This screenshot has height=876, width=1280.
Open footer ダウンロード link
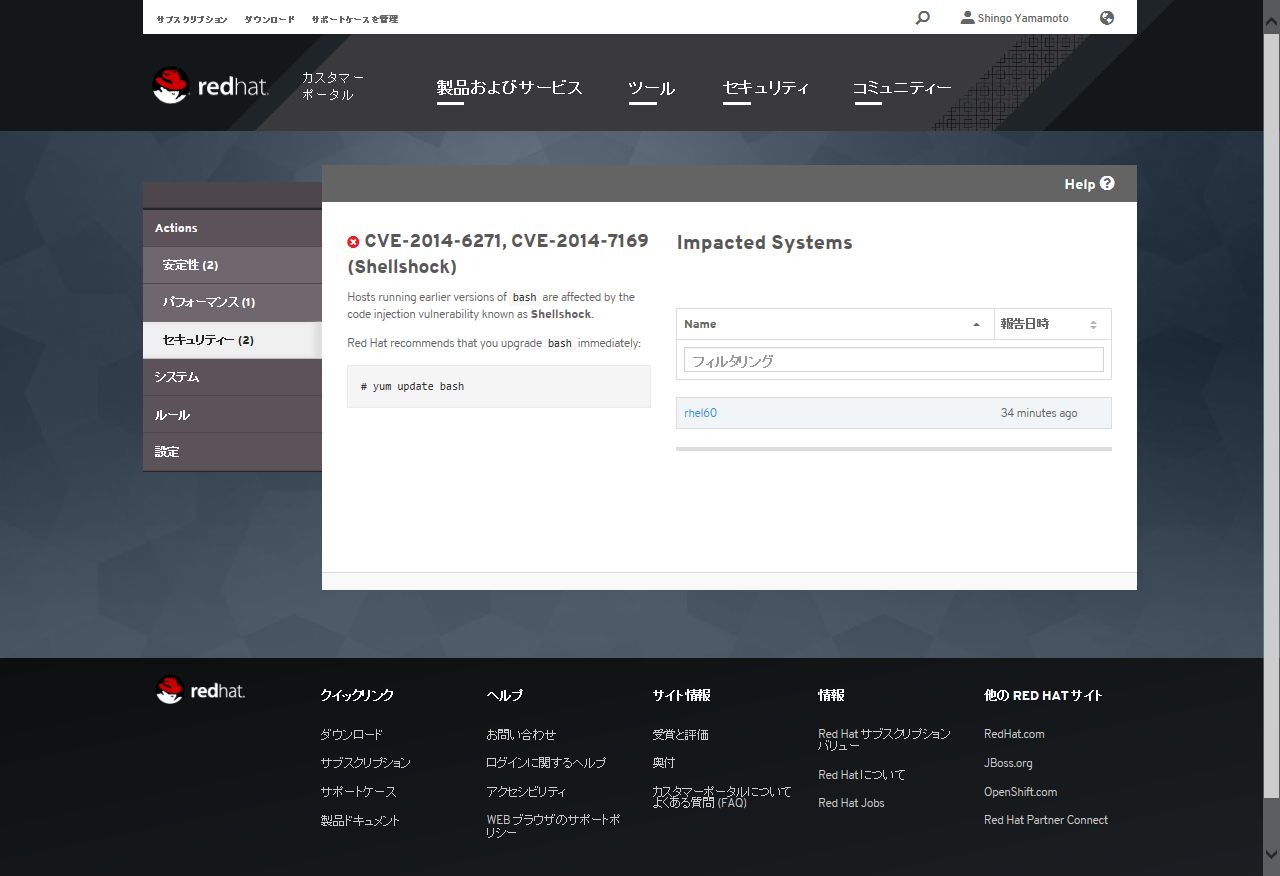point(351,734)
